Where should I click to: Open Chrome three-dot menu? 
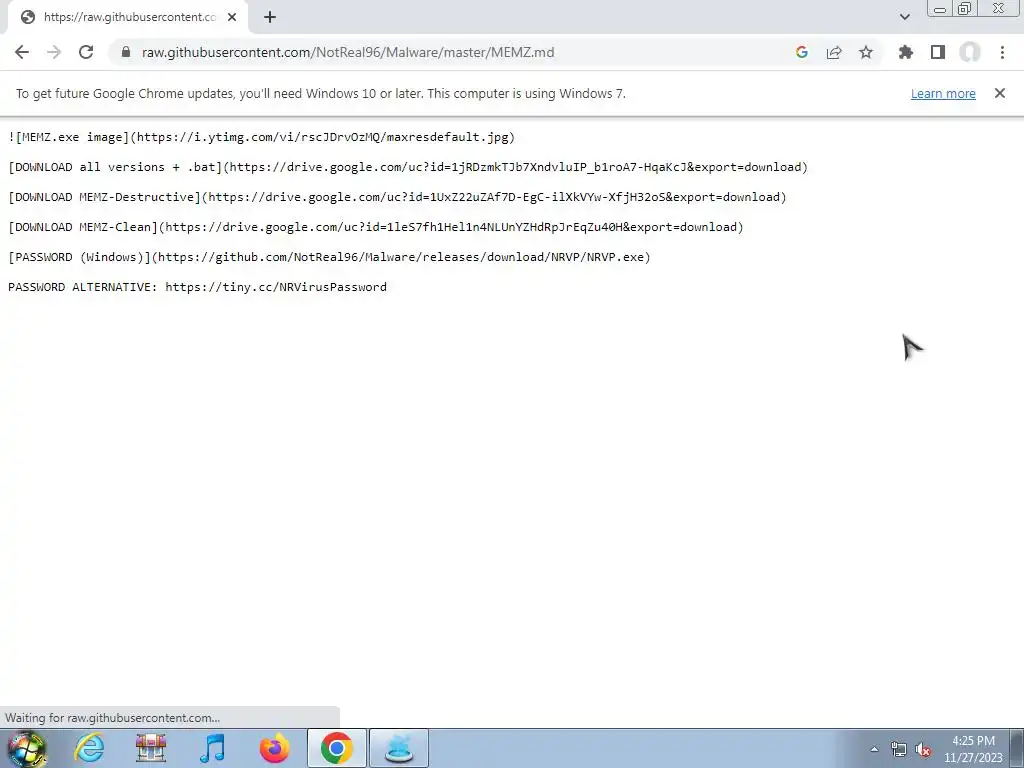[1002, 52]
